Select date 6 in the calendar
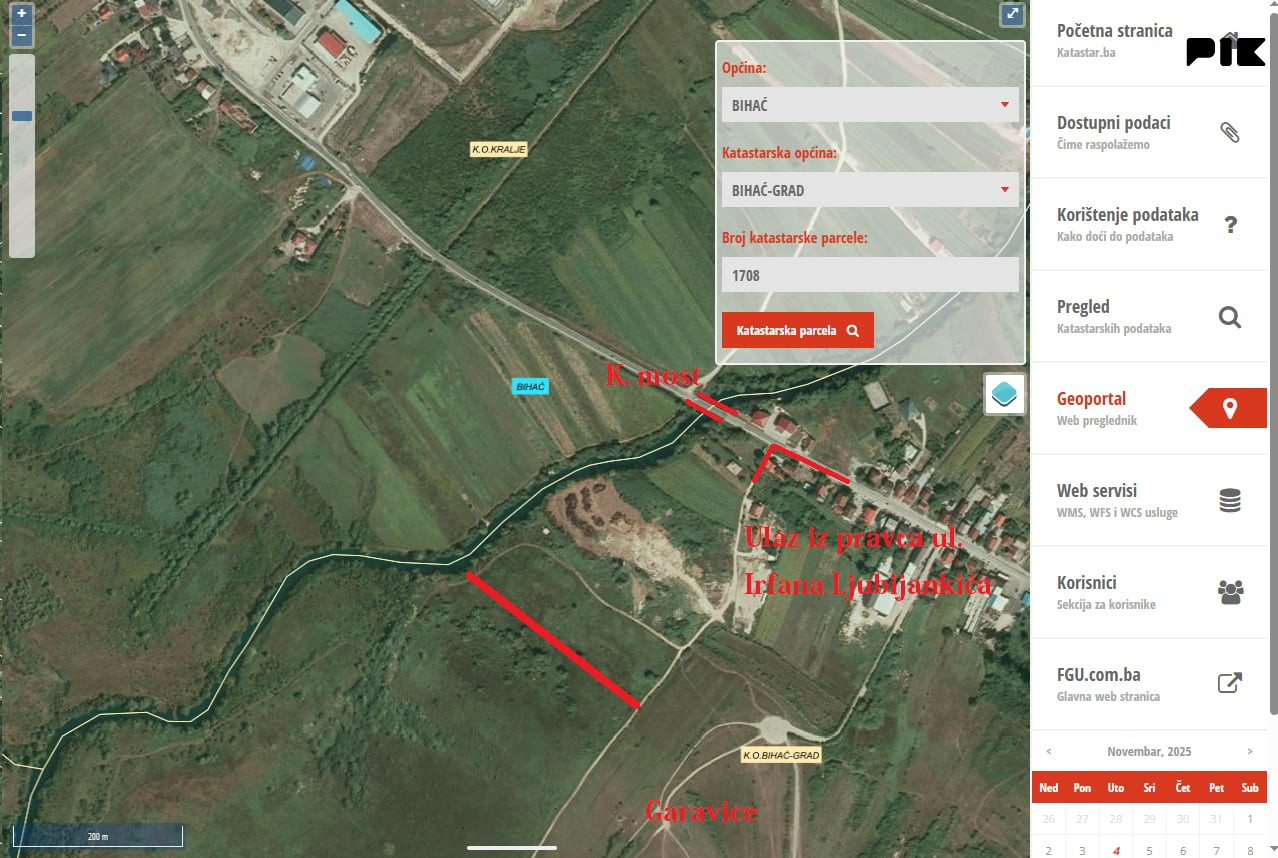This screenshot has height=858, width=1278. point(1183,850)
